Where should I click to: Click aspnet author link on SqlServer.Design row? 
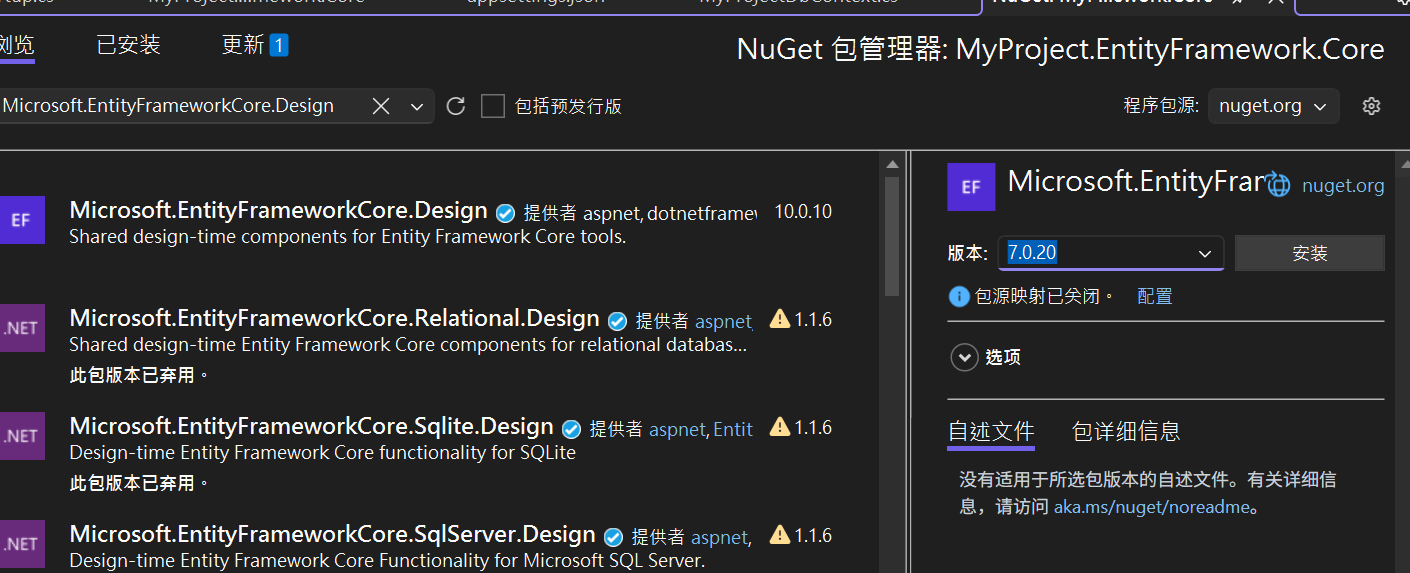point(719,538)
